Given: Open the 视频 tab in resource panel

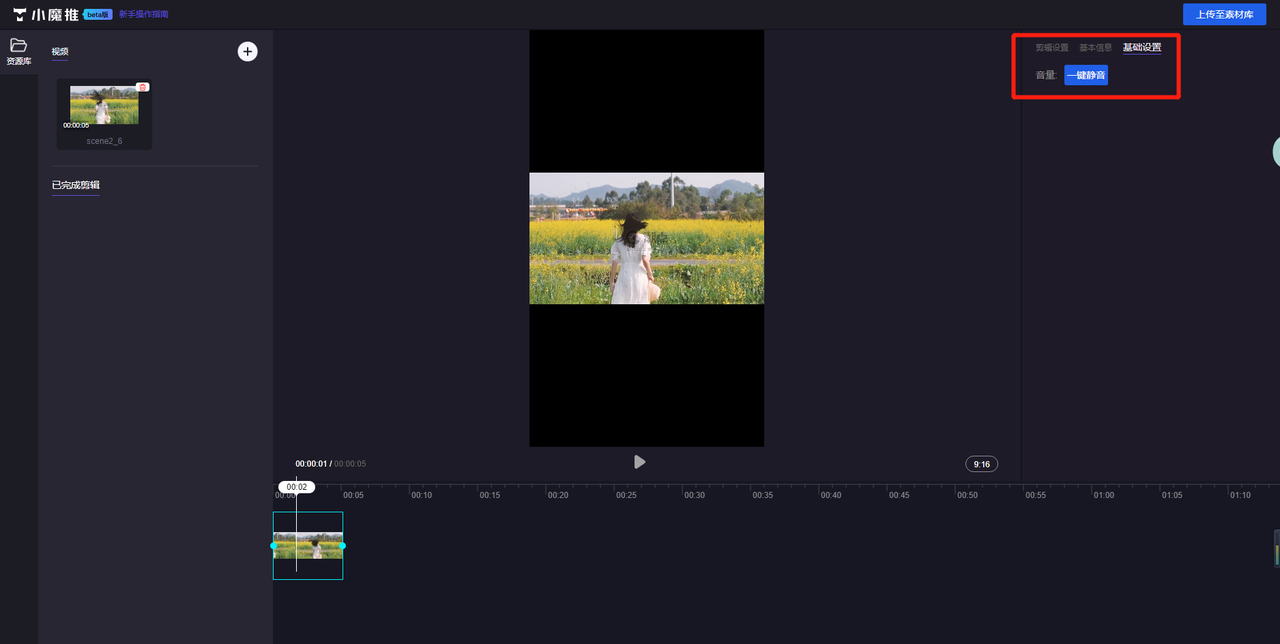Looking at the screenshot, I should [x=60, y=52].
